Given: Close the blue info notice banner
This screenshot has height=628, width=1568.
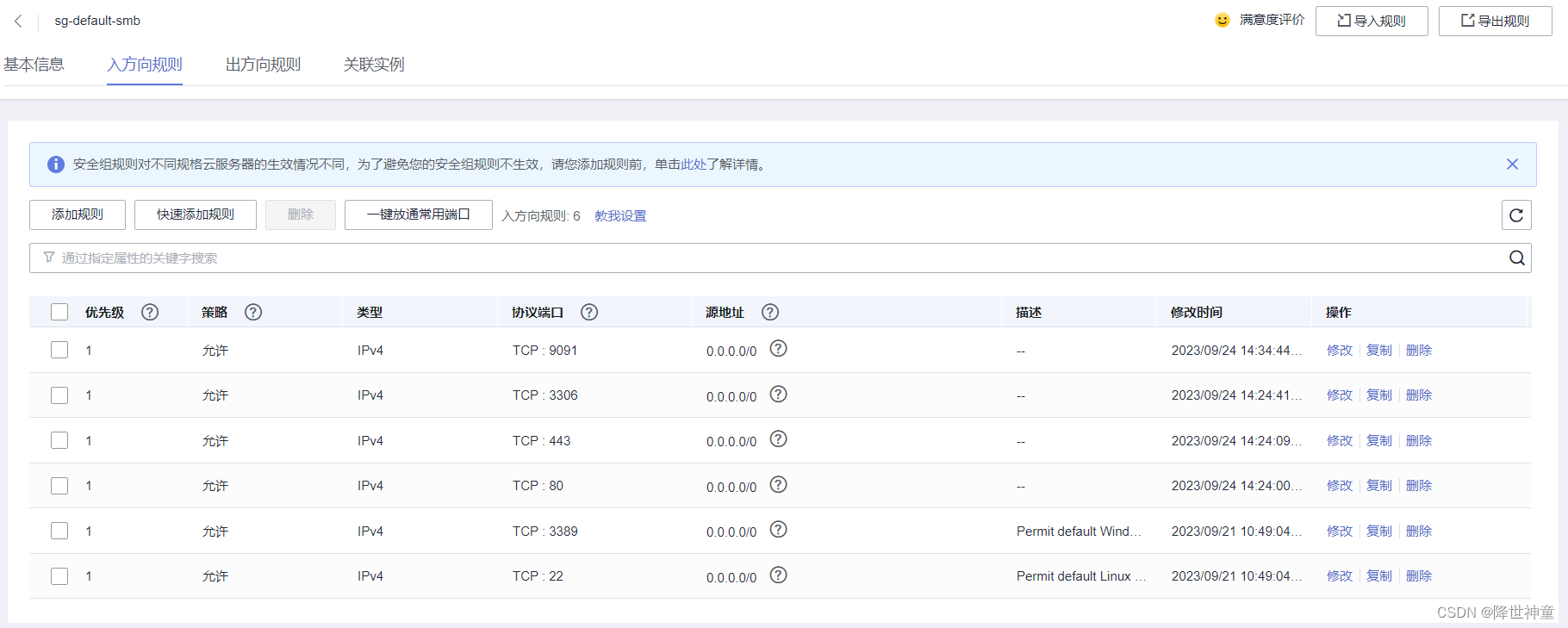Looking at the screenshot, I should tap(1512, 164).
